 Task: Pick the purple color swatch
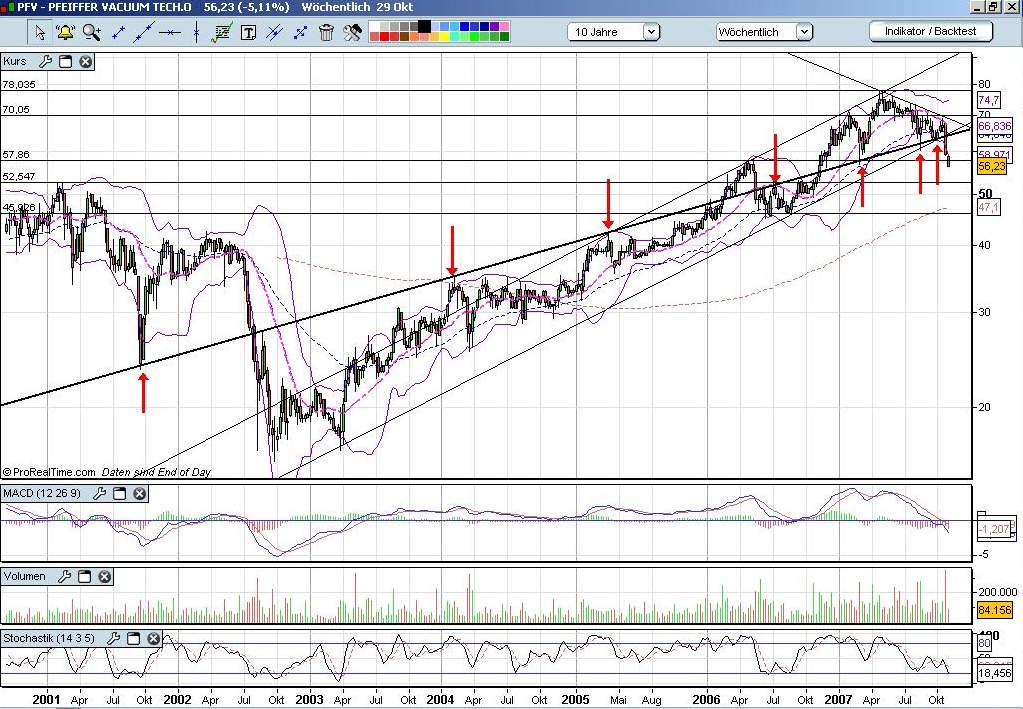tap(495, 27)
